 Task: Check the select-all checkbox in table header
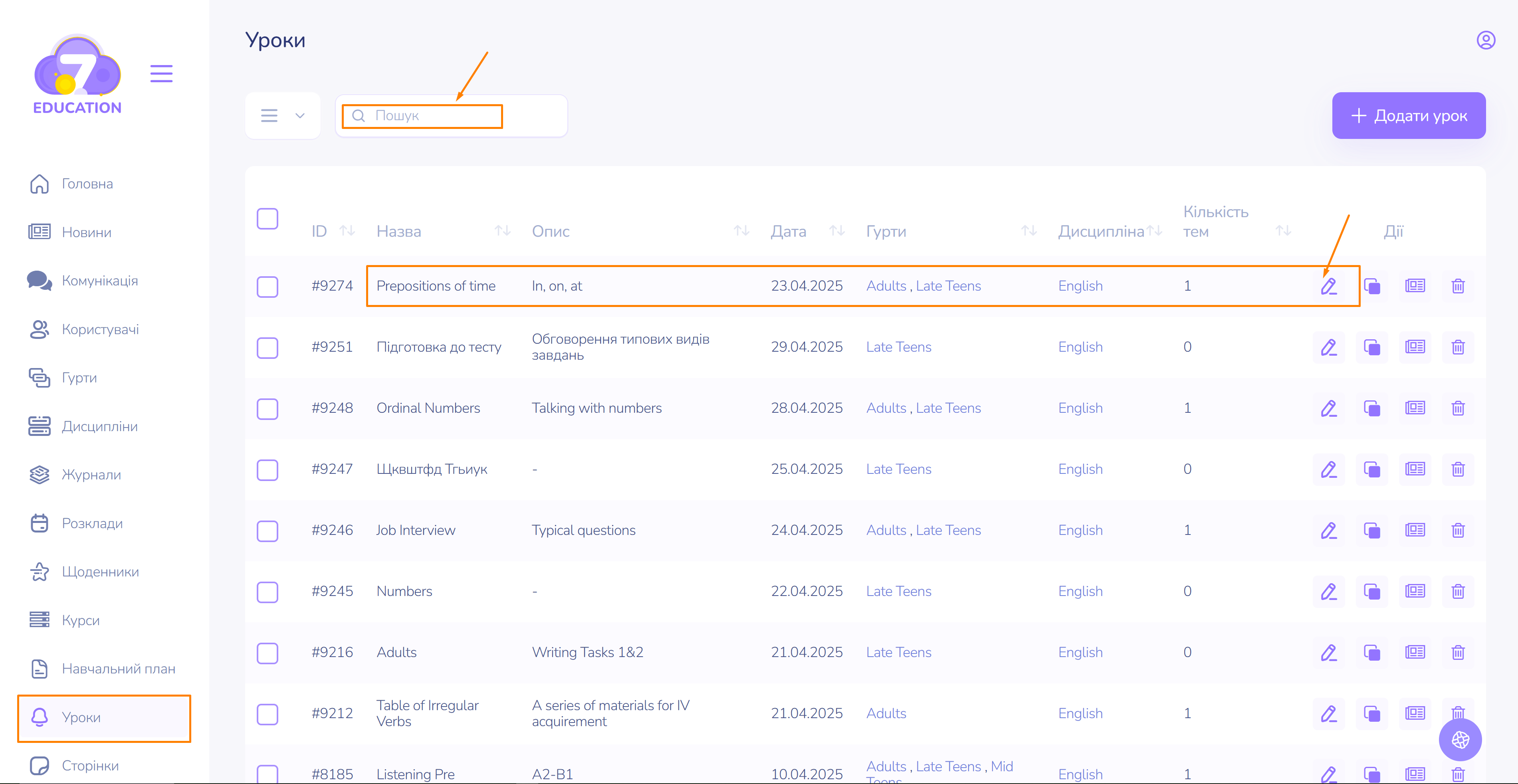[x=267, y=219]
